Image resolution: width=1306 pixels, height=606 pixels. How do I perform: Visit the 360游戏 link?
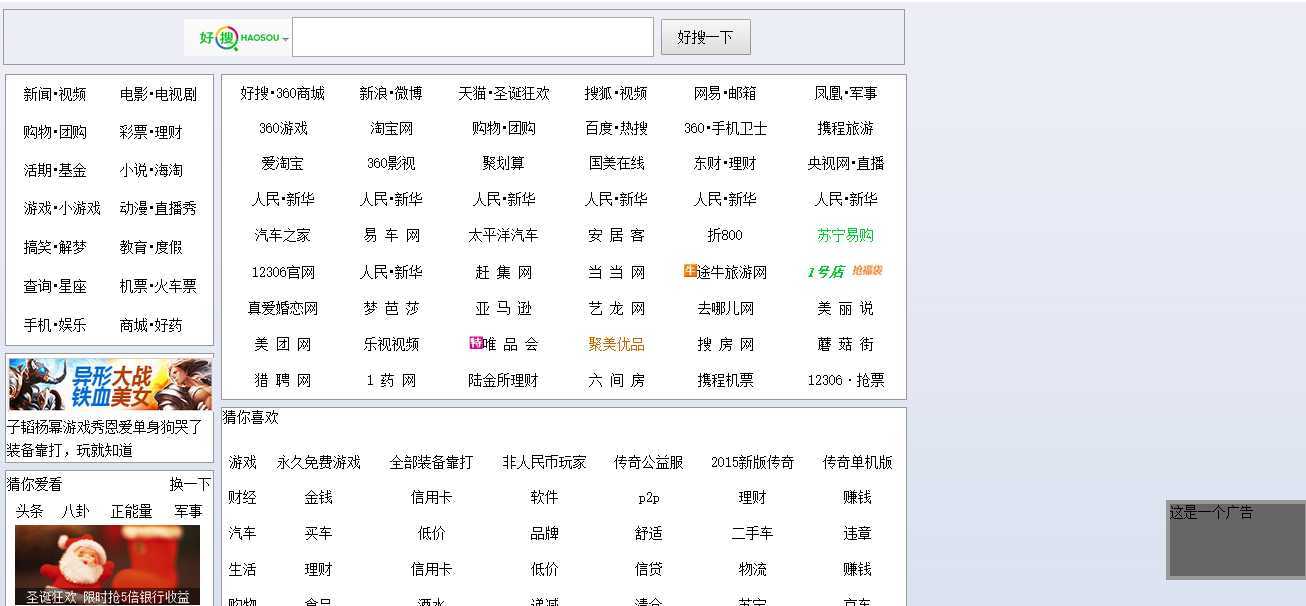(283, 128)
